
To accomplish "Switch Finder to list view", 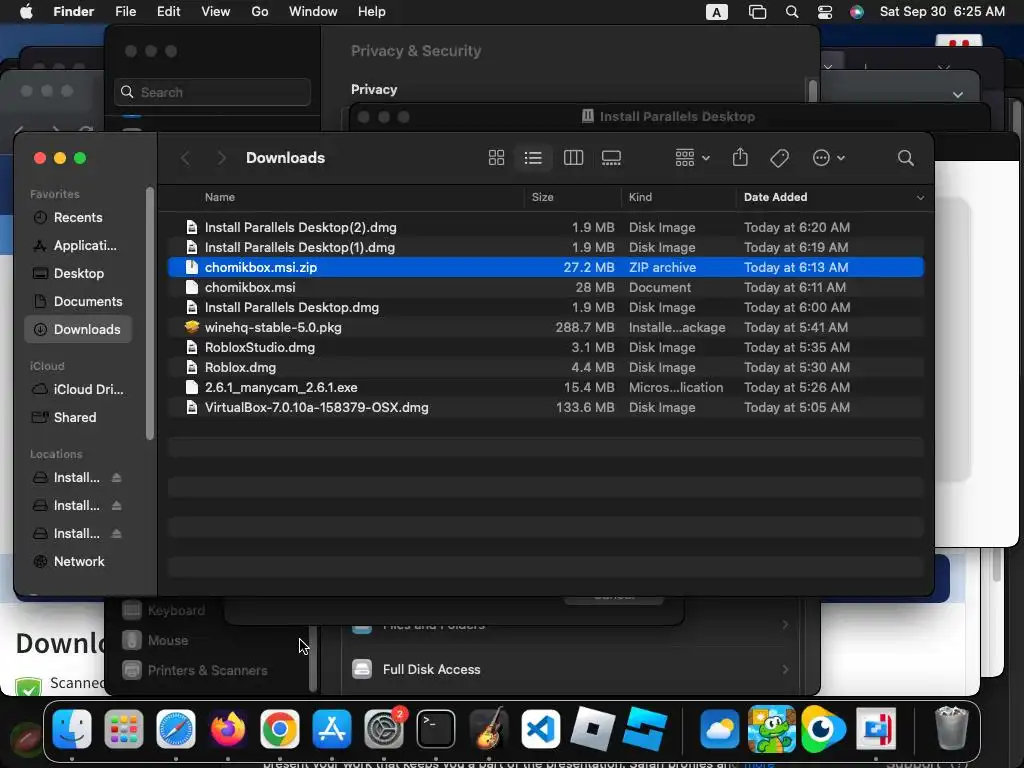I will (533, 158).
